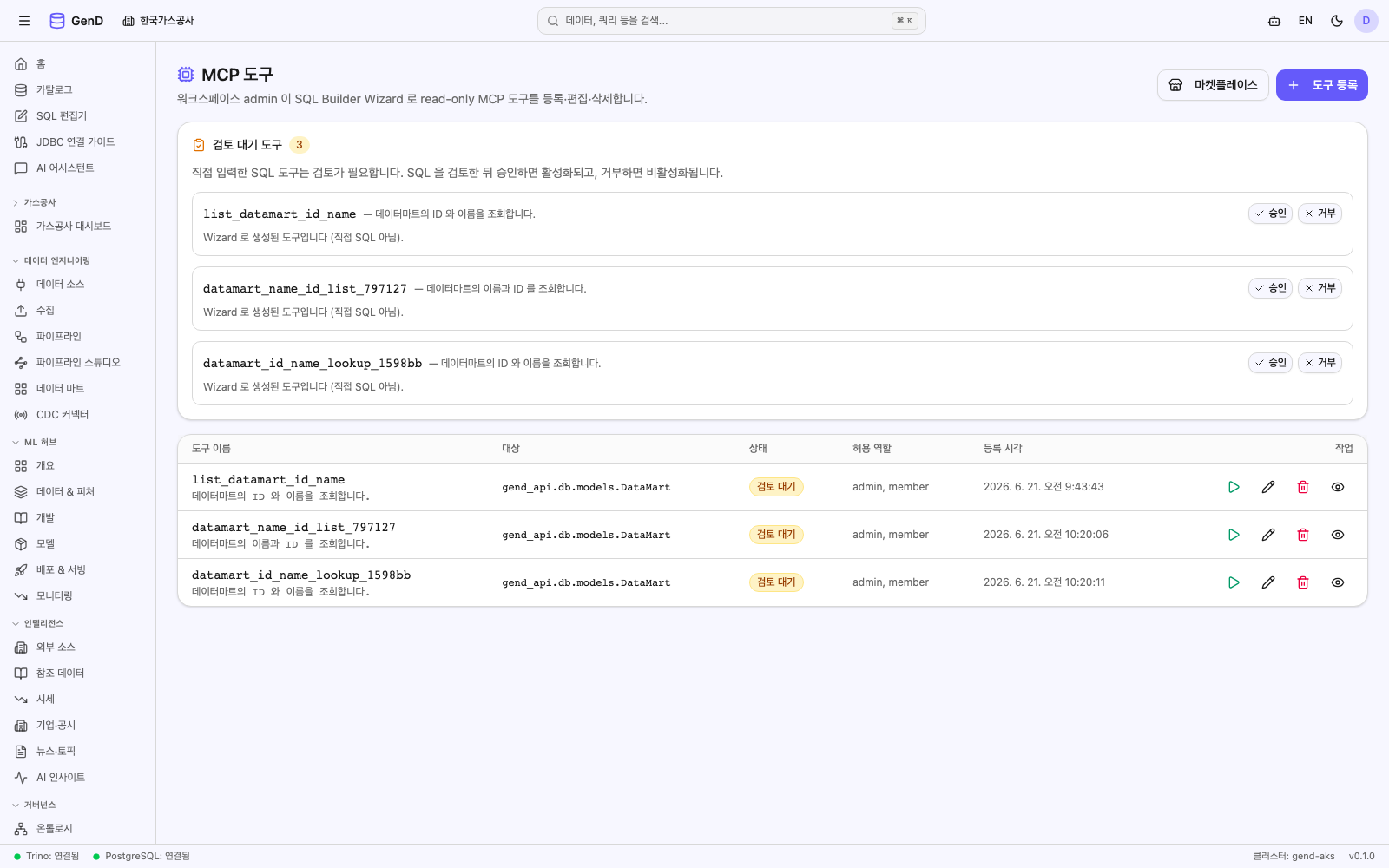Screen dimensions: 1389x868
Task: Click the ML 허브 개요 icon
Action: tap(21, 466)
